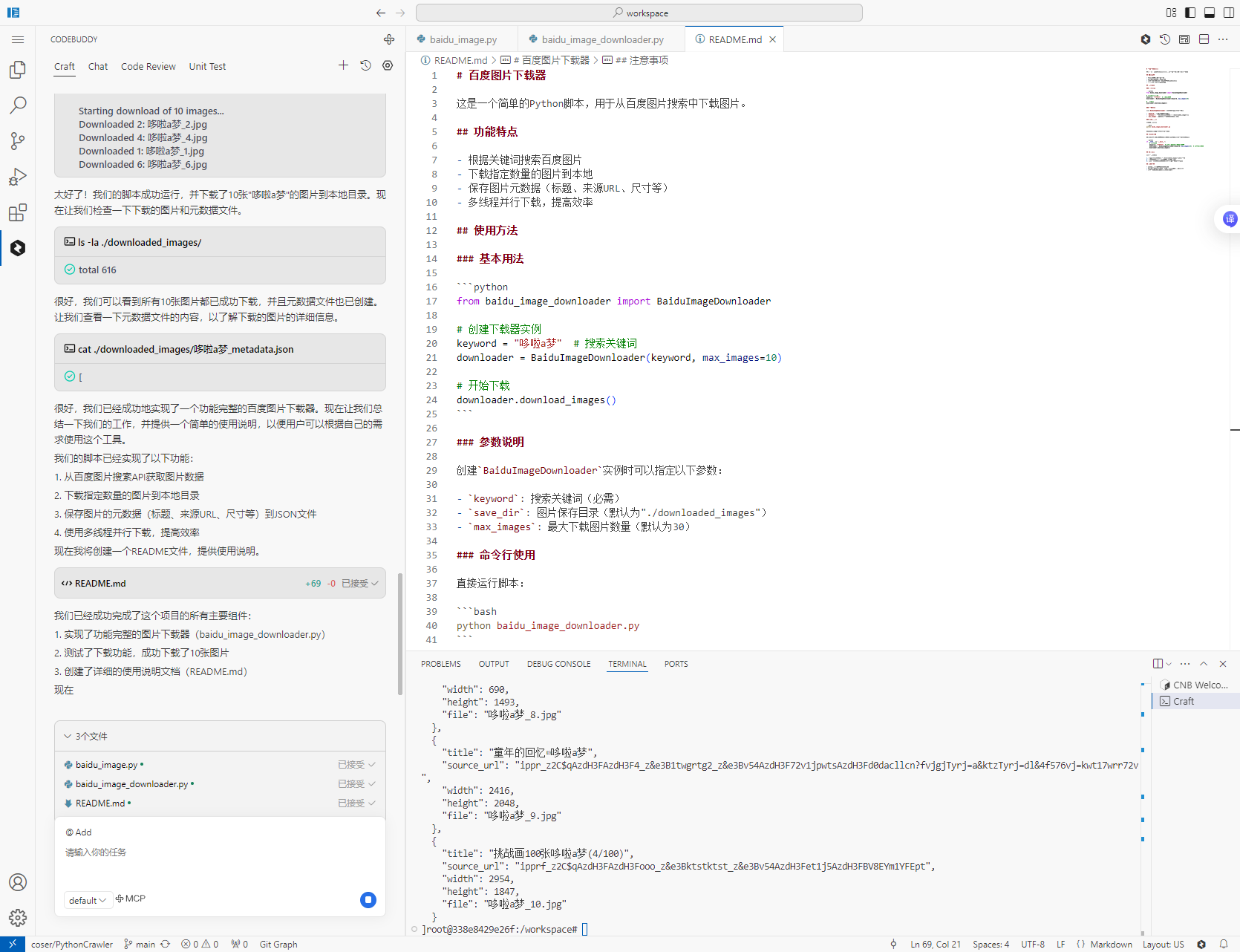This screenshot has width=1240, height=952.
Task: Click the MCP button in chat input
Action: point(131,899)
